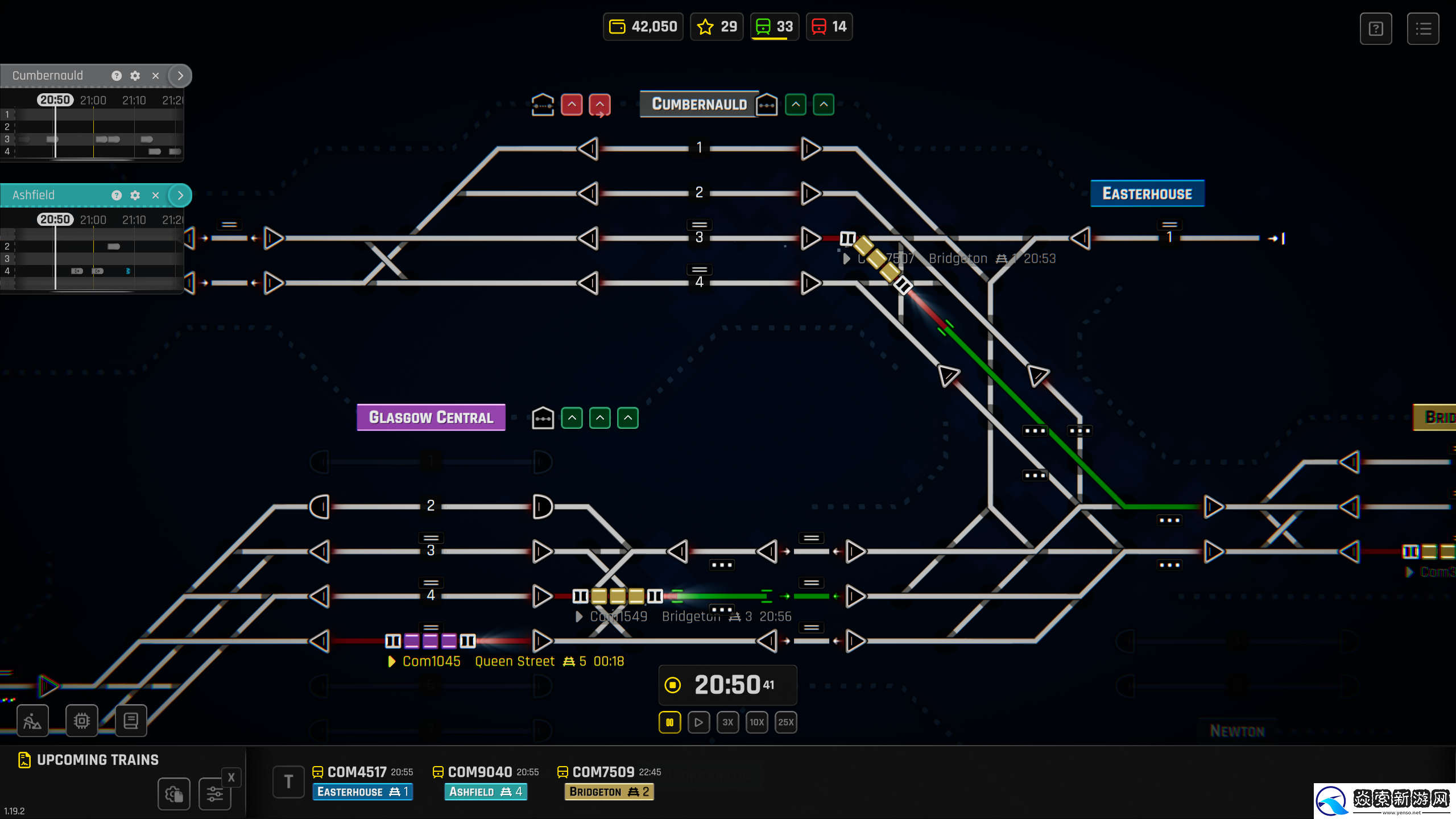This screenshot has height=819, width=1456.
Task: Open the logbook notes icon bottom left
Action: click(x=131, y=721)
